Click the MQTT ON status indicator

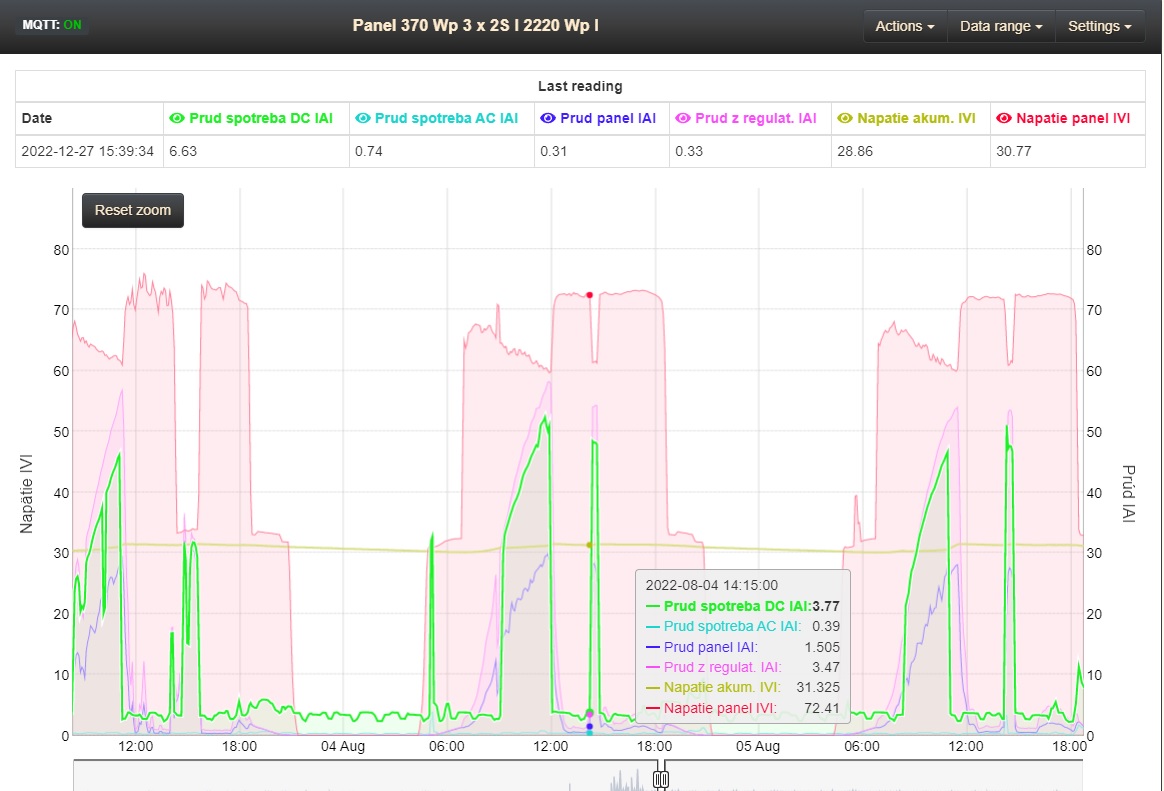point(52,25)
